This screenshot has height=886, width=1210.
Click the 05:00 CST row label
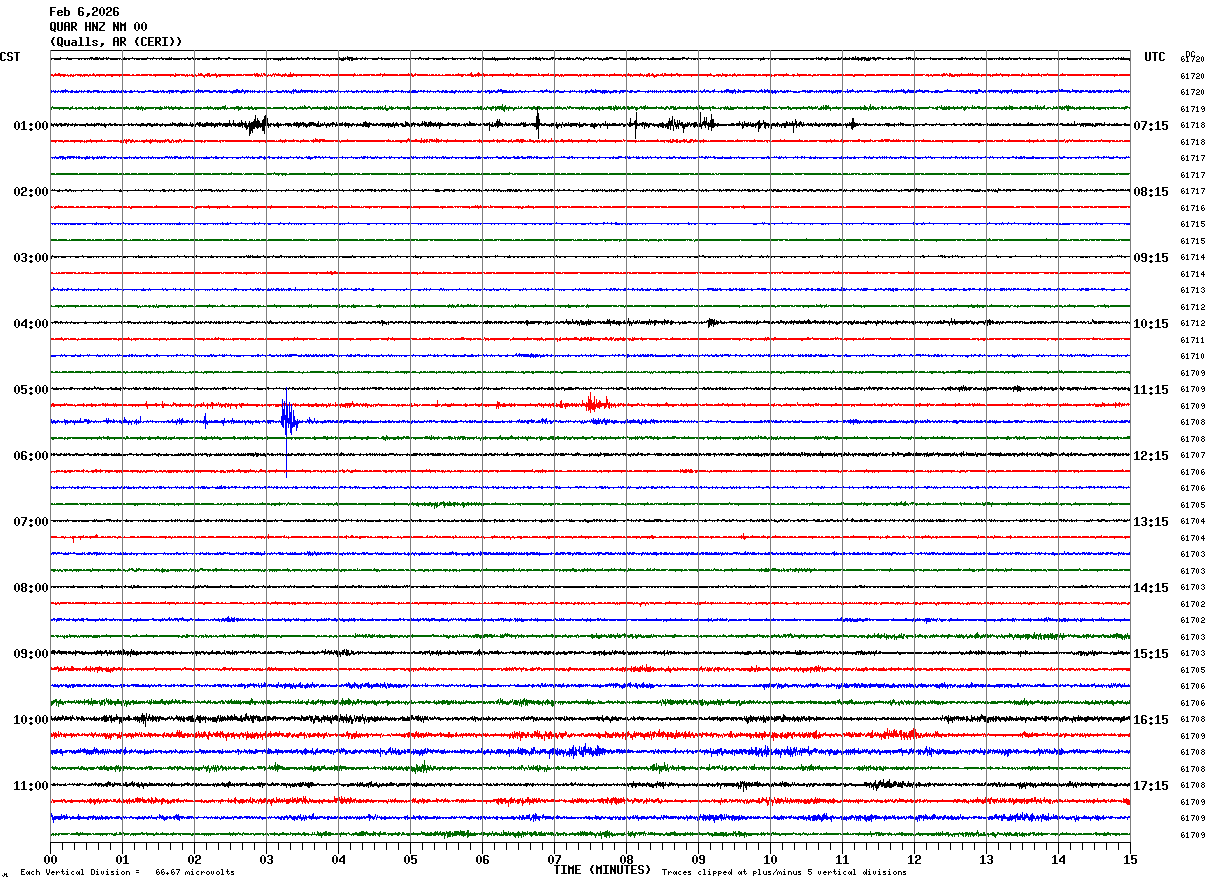tap(31, 390)
